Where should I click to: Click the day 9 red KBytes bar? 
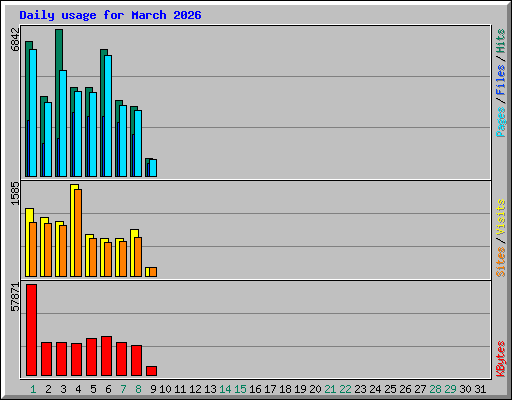click(x=151, y=371)
